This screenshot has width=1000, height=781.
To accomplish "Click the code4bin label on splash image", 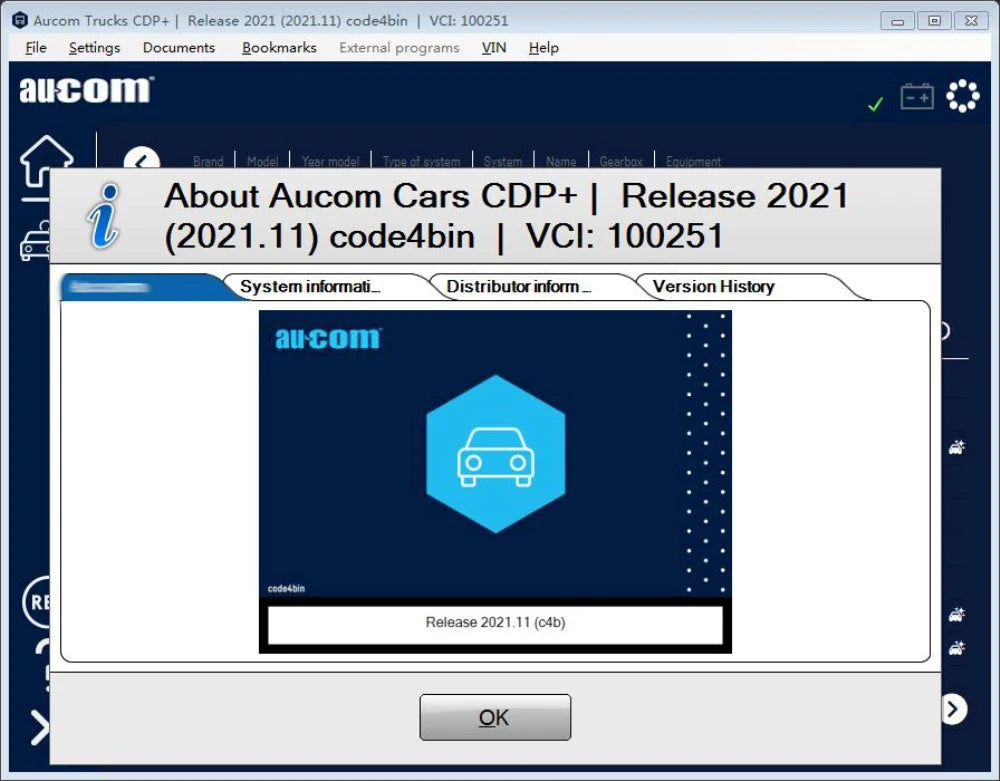I will (286, 588).
